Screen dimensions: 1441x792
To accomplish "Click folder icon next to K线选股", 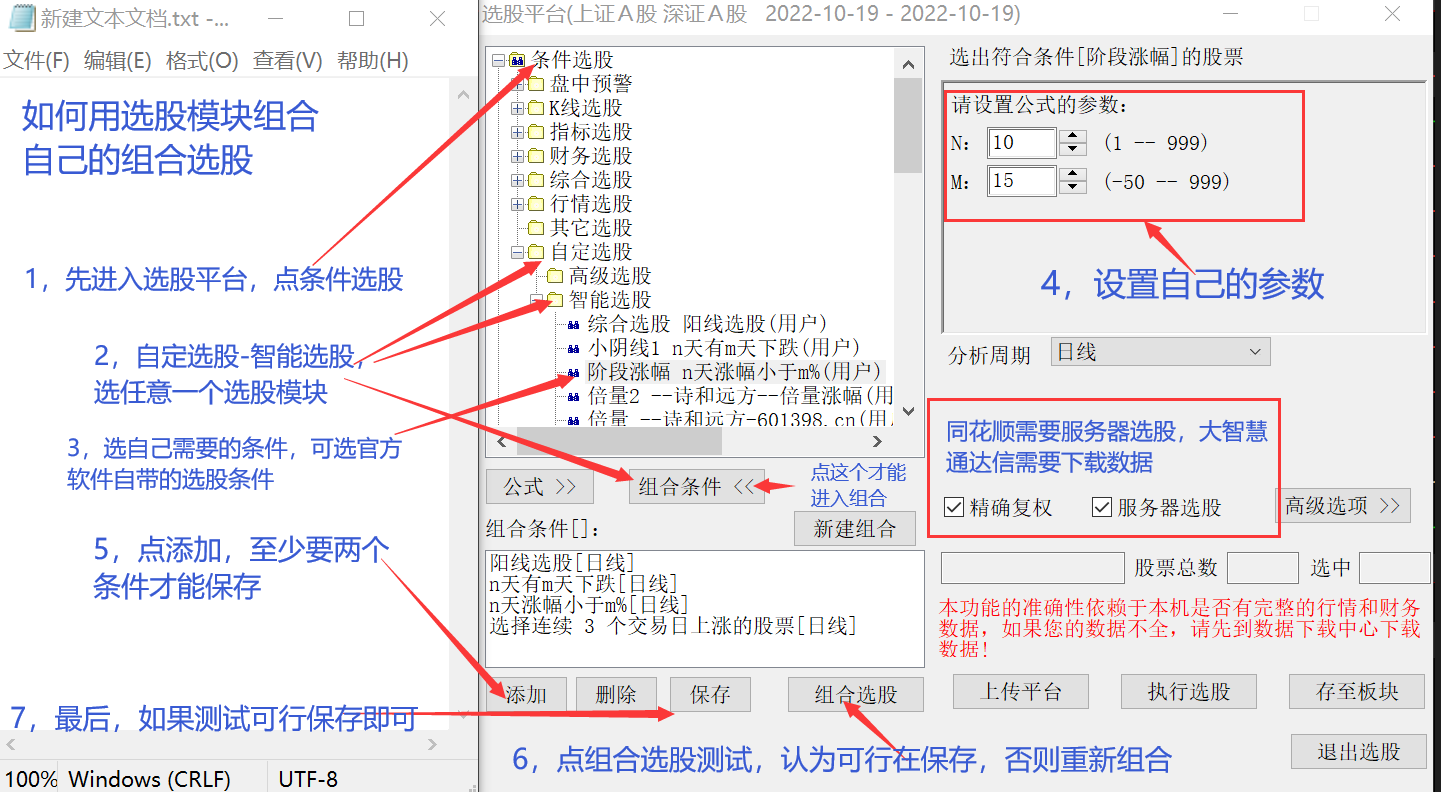I will pos(536,108).
